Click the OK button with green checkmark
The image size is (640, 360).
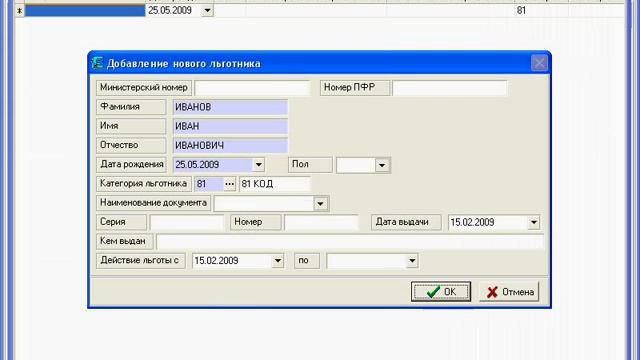441,292
